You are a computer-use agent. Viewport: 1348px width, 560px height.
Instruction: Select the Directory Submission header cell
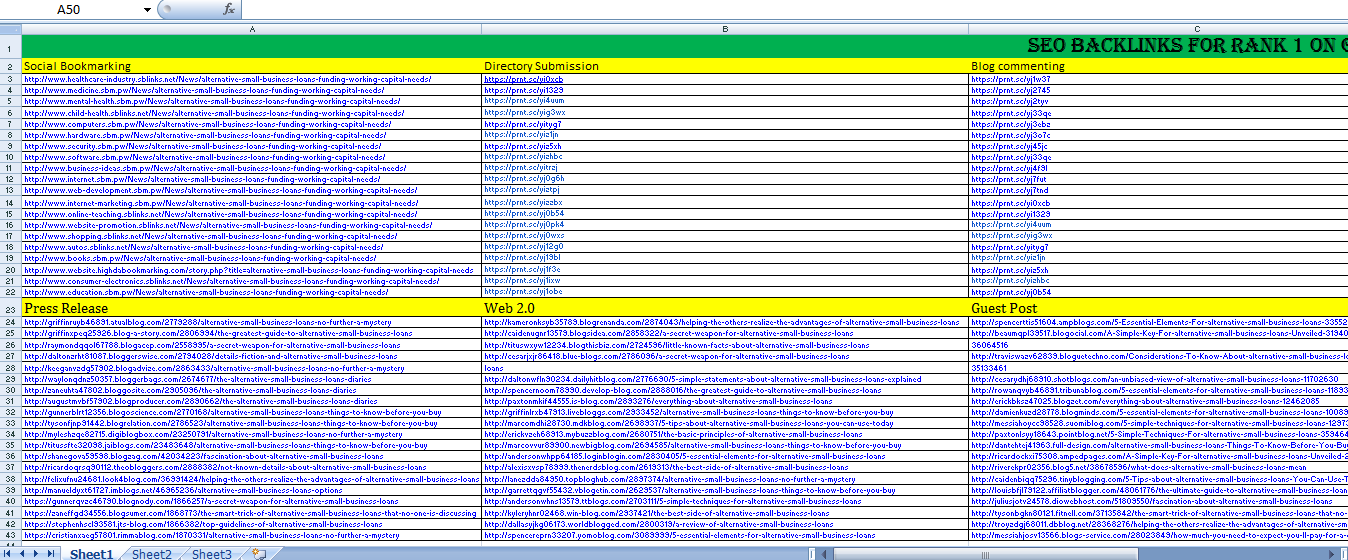coord(724,66)
